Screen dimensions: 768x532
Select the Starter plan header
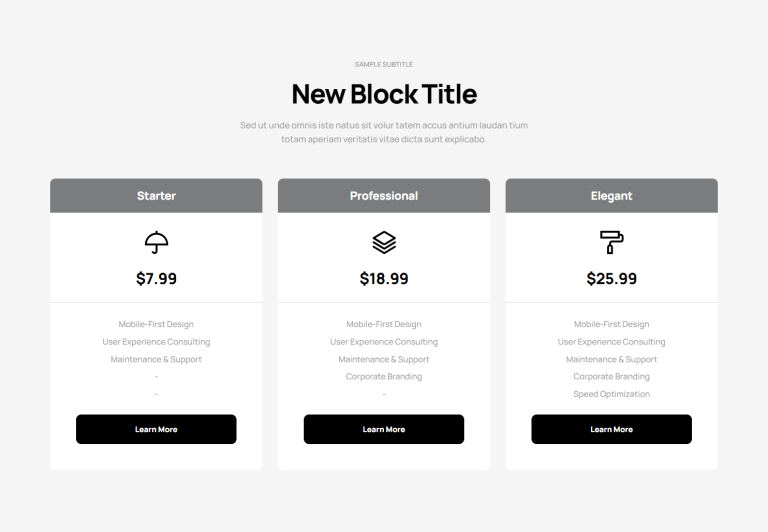point(156,196)
